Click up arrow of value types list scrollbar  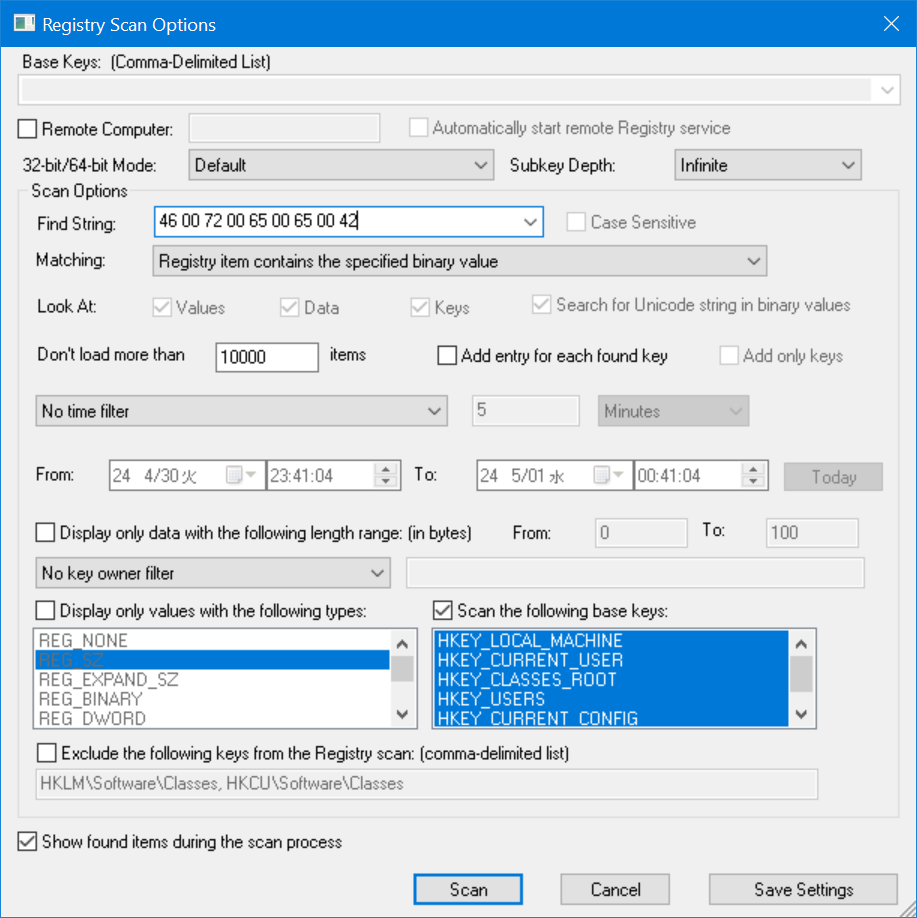coord(402,644)
